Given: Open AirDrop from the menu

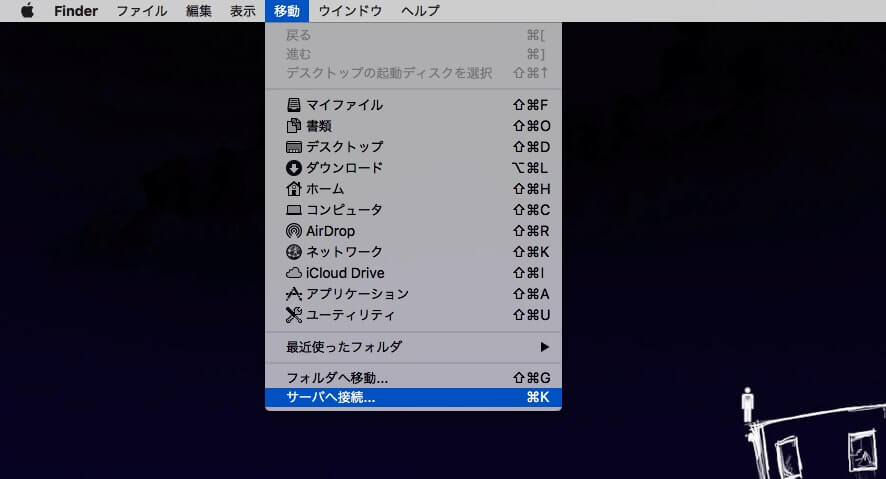Looking at the screenshot, I should 413,231.
